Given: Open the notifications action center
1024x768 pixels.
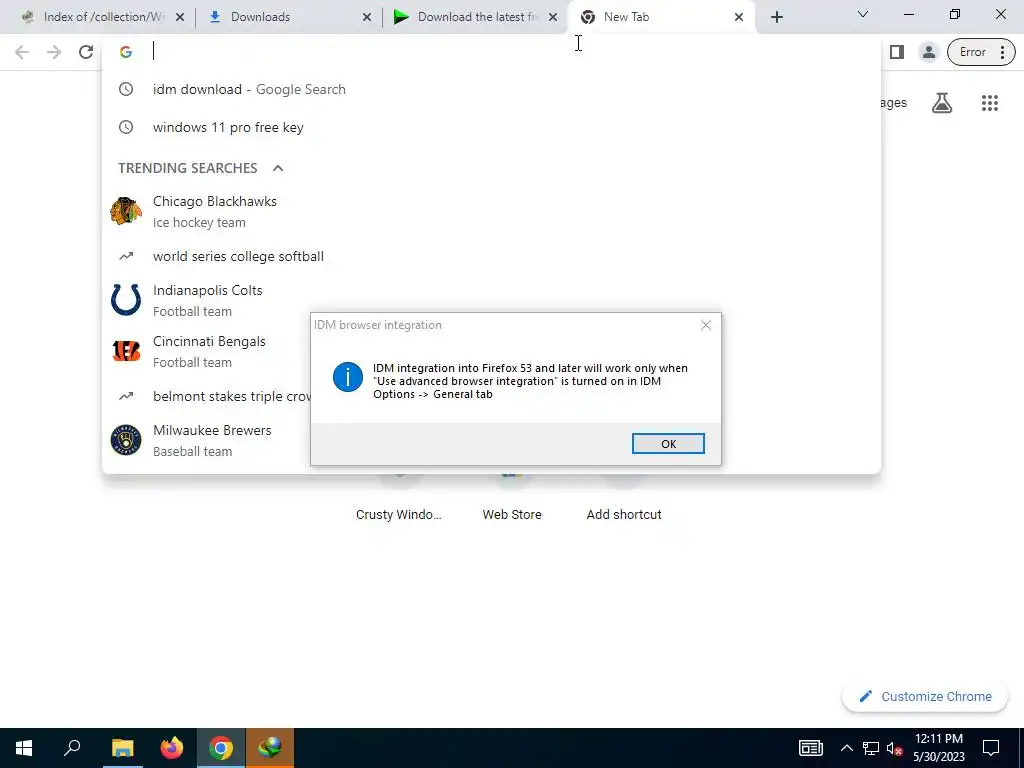Looking at the screenshot, I should coord(991,748).
